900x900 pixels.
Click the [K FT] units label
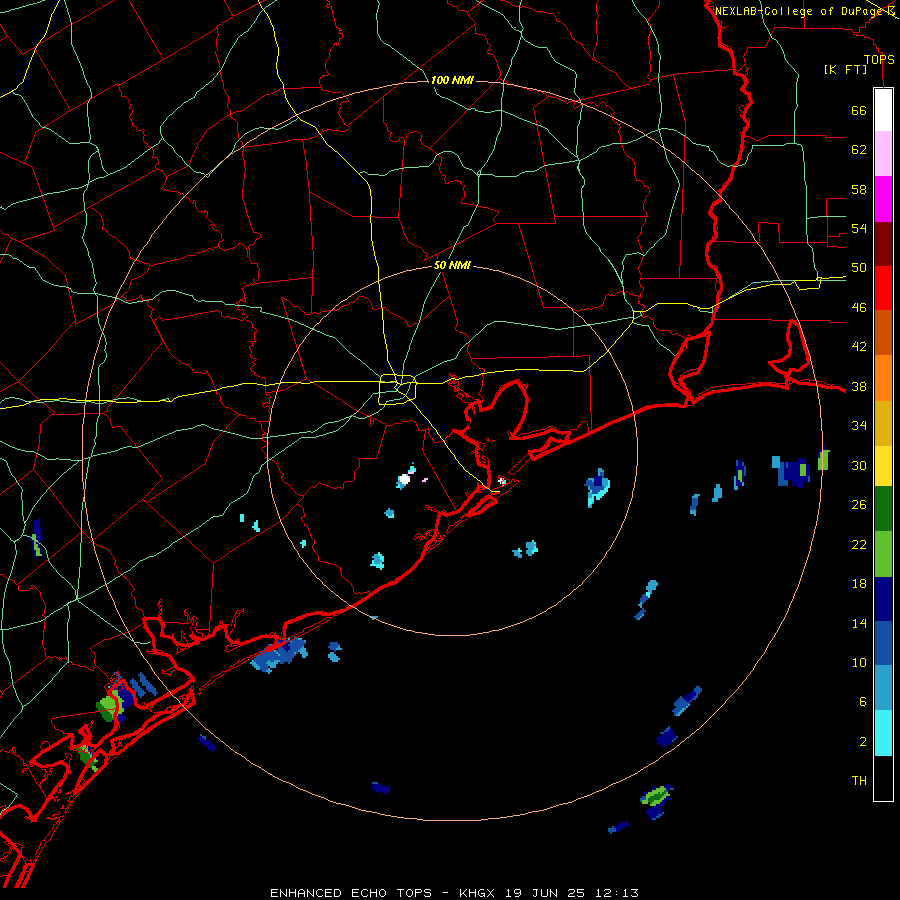(845, 70)
